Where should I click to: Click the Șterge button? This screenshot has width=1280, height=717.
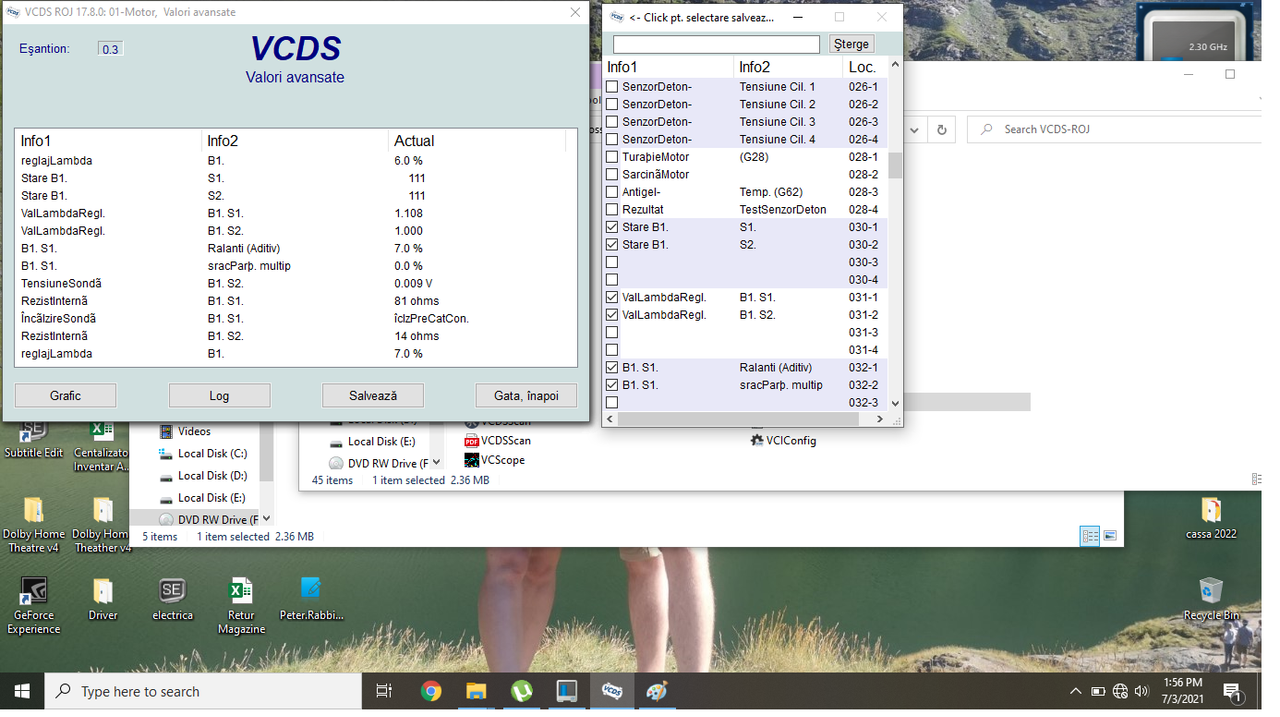pyautogui.click(x=852, y=44)
